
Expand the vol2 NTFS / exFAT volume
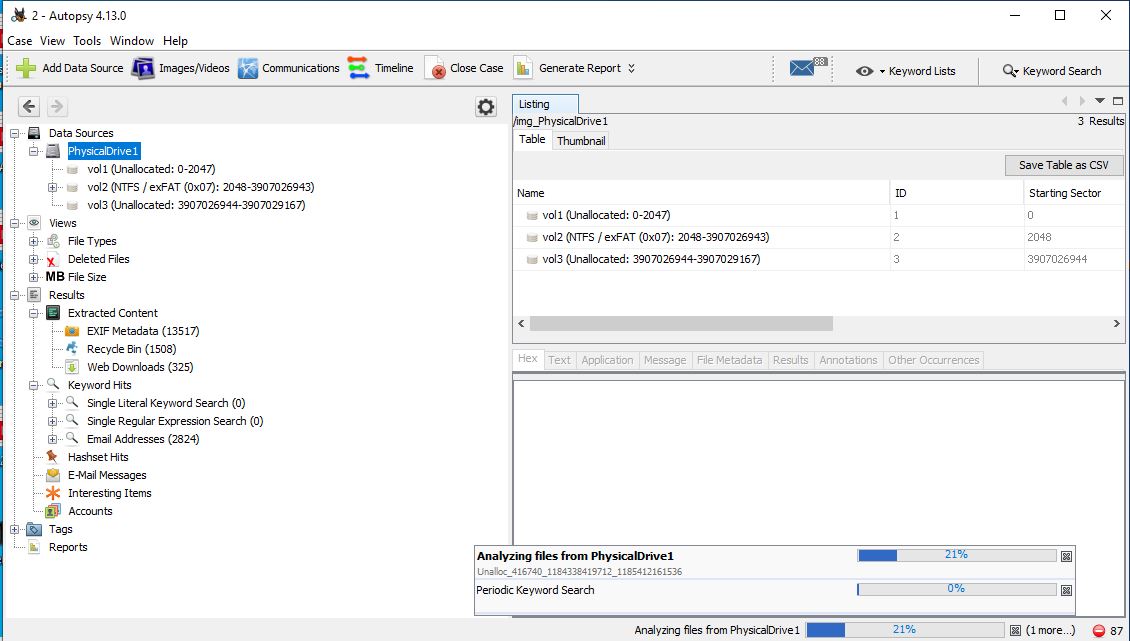point(53,187)
